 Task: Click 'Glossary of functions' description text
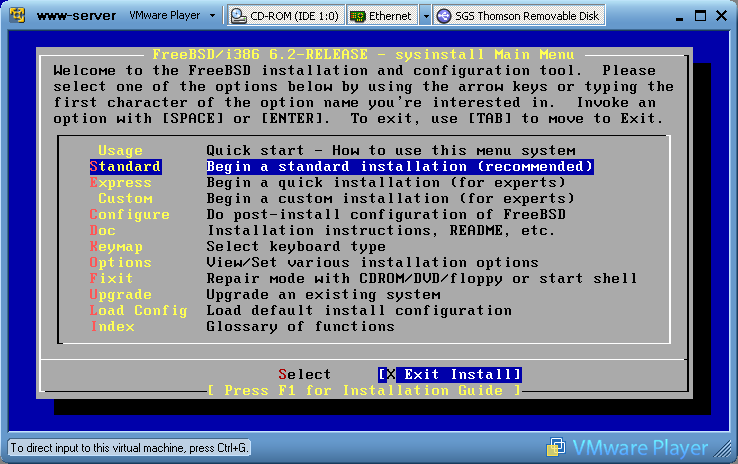coord(300,327)
